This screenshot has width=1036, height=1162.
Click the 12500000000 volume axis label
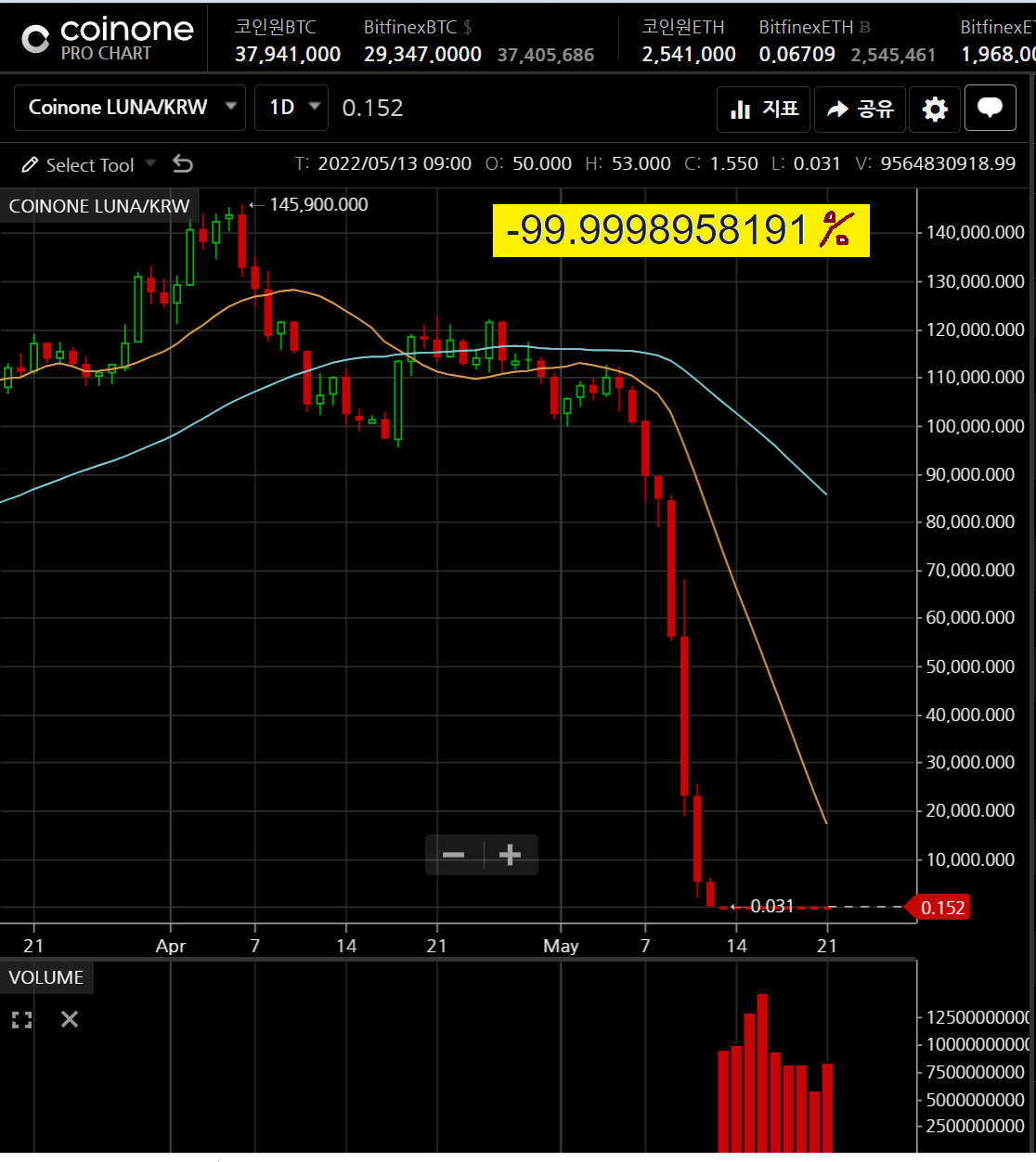coord(978,1018)
